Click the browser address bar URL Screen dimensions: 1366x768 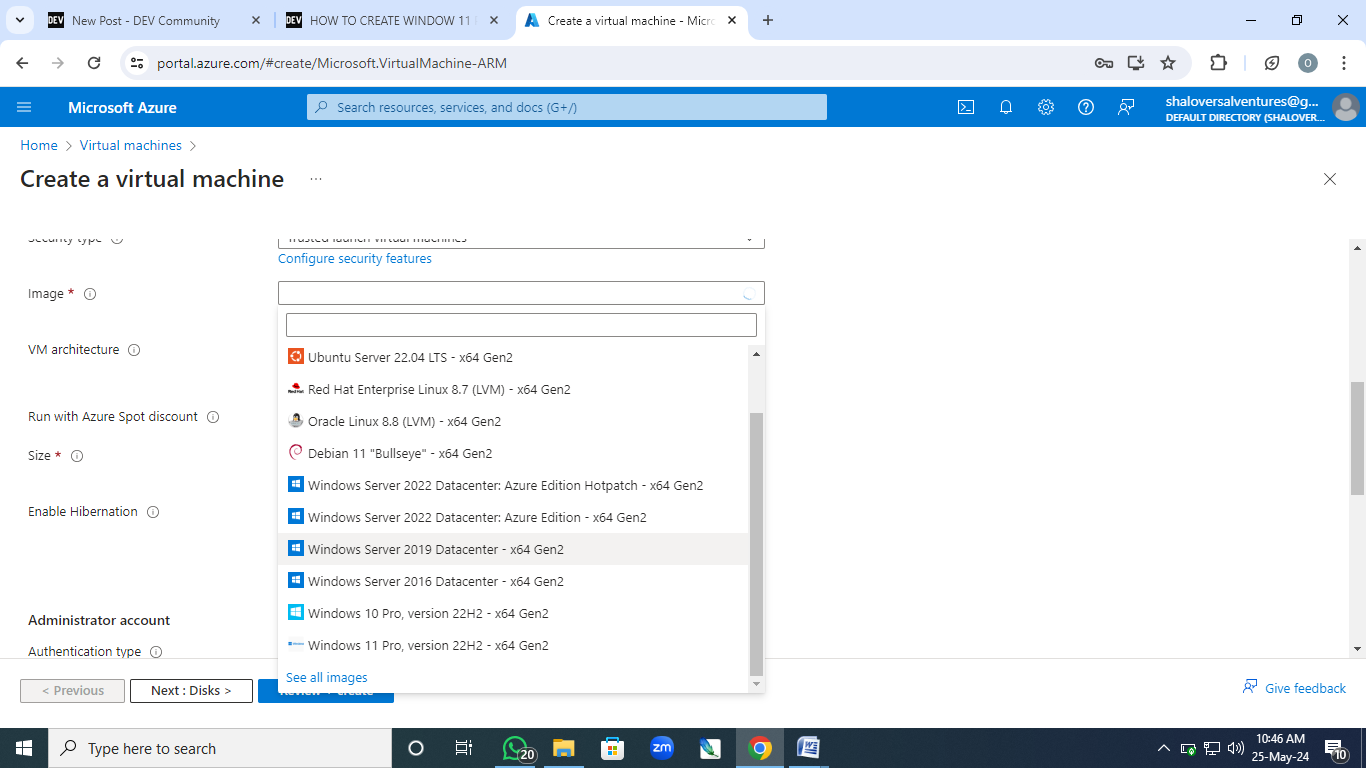point(332,63)
